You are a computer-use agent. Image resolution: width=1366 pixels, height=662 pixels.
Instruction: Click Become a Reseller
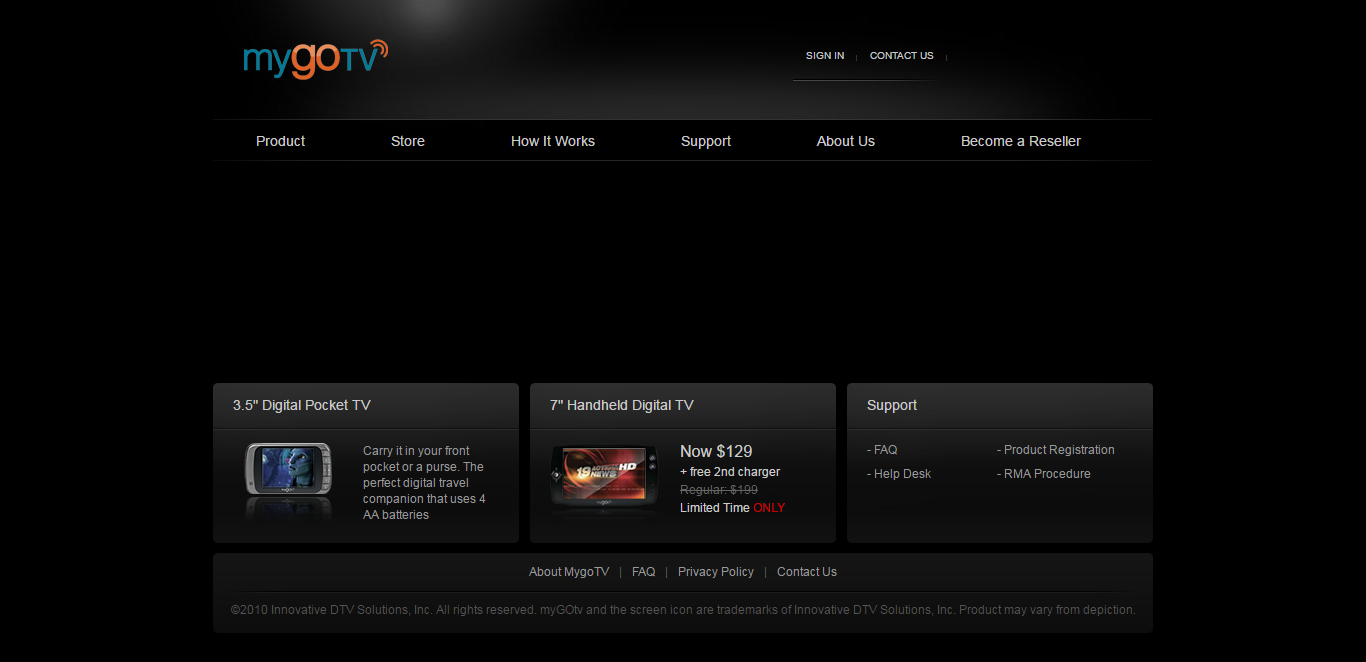click(x=1020, y=141)
